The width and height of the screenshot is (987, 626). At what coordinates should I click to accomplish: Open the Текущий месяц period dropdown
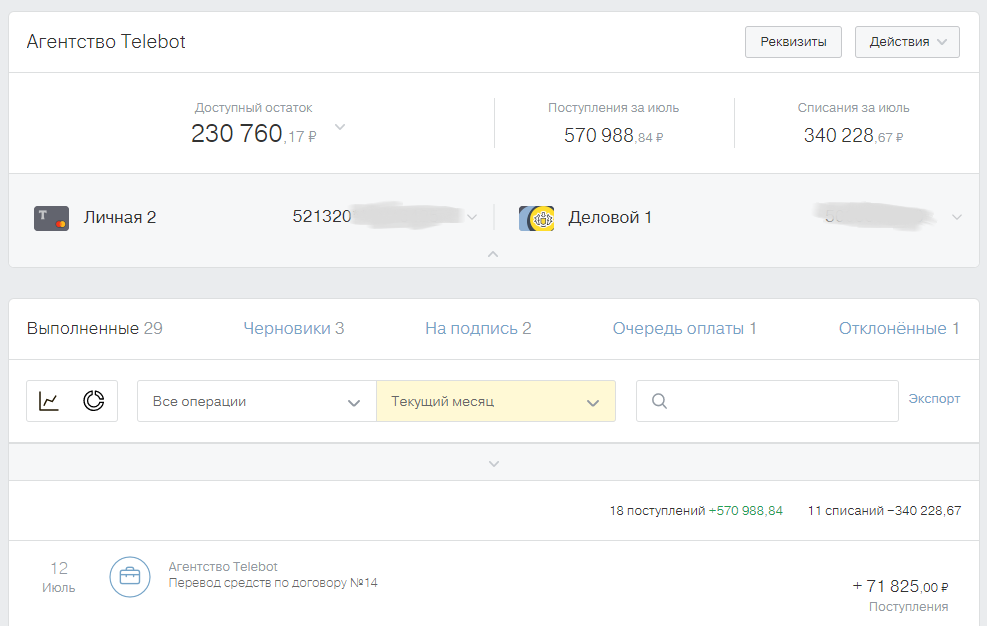click(x=495, y=401)
